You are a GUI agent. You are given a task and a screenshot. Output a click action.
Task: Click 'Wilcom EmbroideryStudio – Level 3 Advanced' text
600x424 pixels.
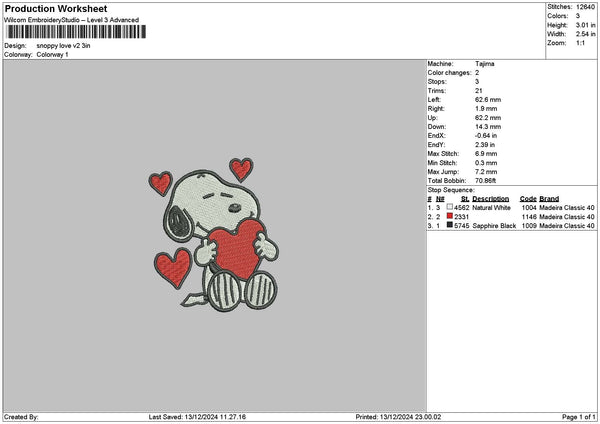coord(72,20)
